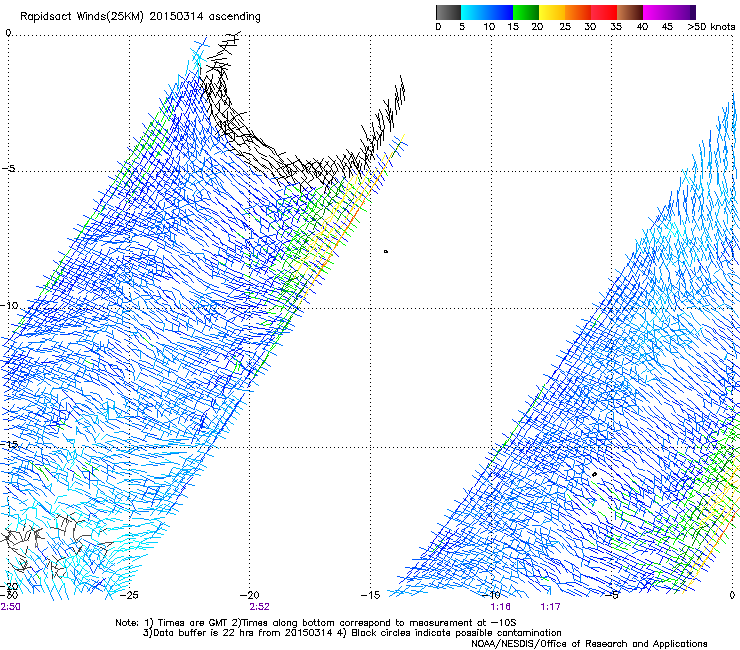This screenshot has width=740, height=650.
Task: Click the gray 0-5 knots legend segment
Action: 448,12
